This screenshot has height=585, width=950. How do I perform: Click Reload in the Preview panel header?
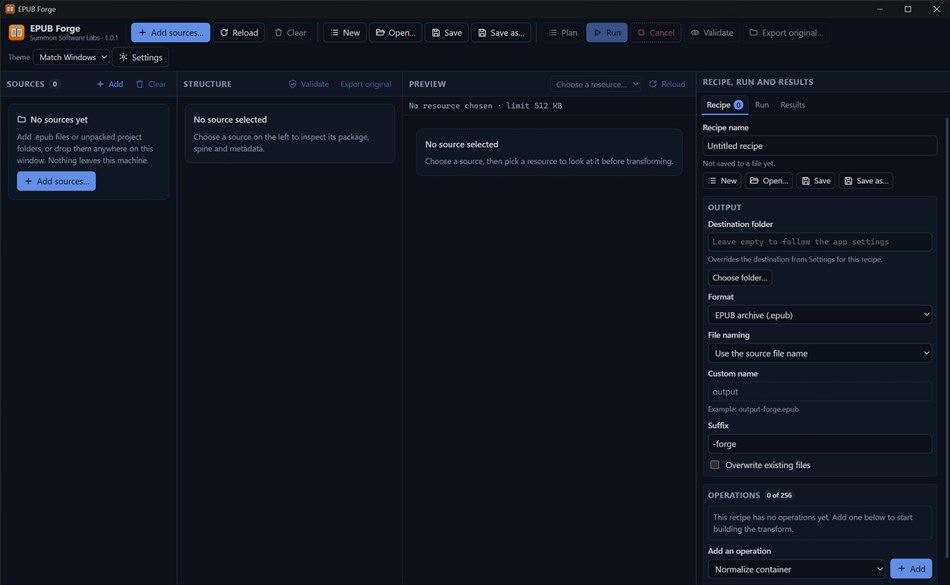[667, 84]
